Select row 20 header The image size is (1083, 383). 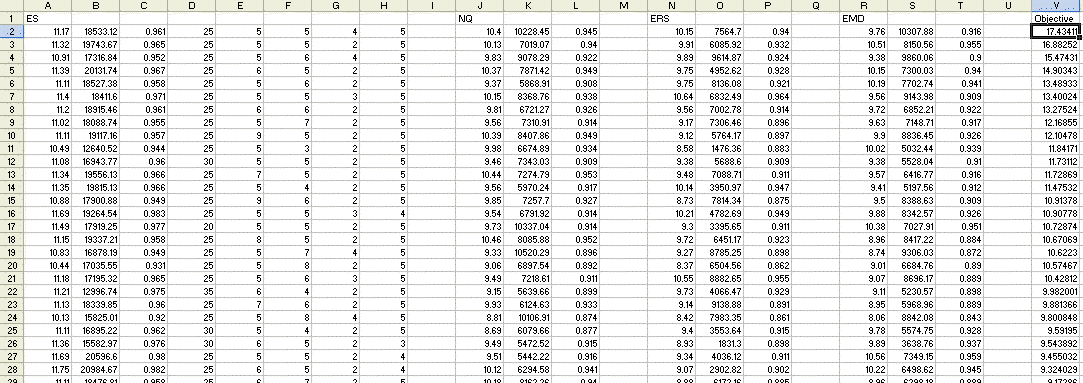click(11, 265)
